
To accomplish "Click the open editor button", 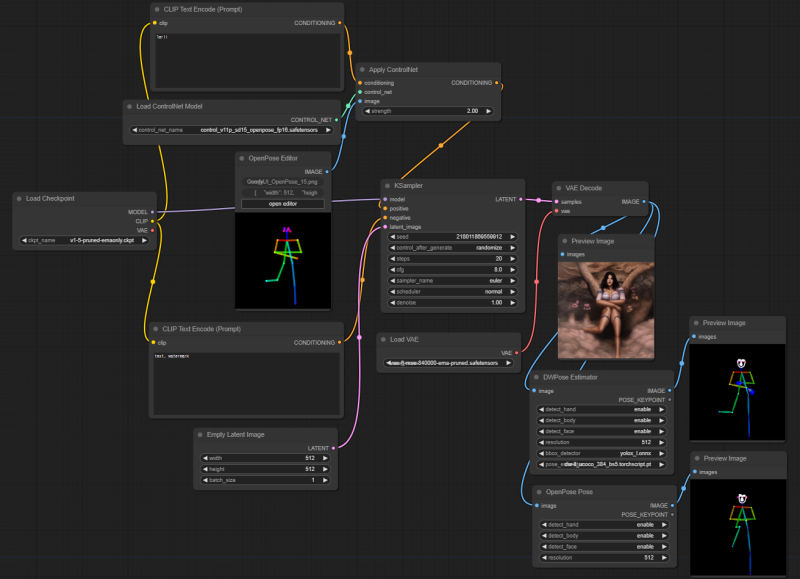I will [x=283, y=204].
